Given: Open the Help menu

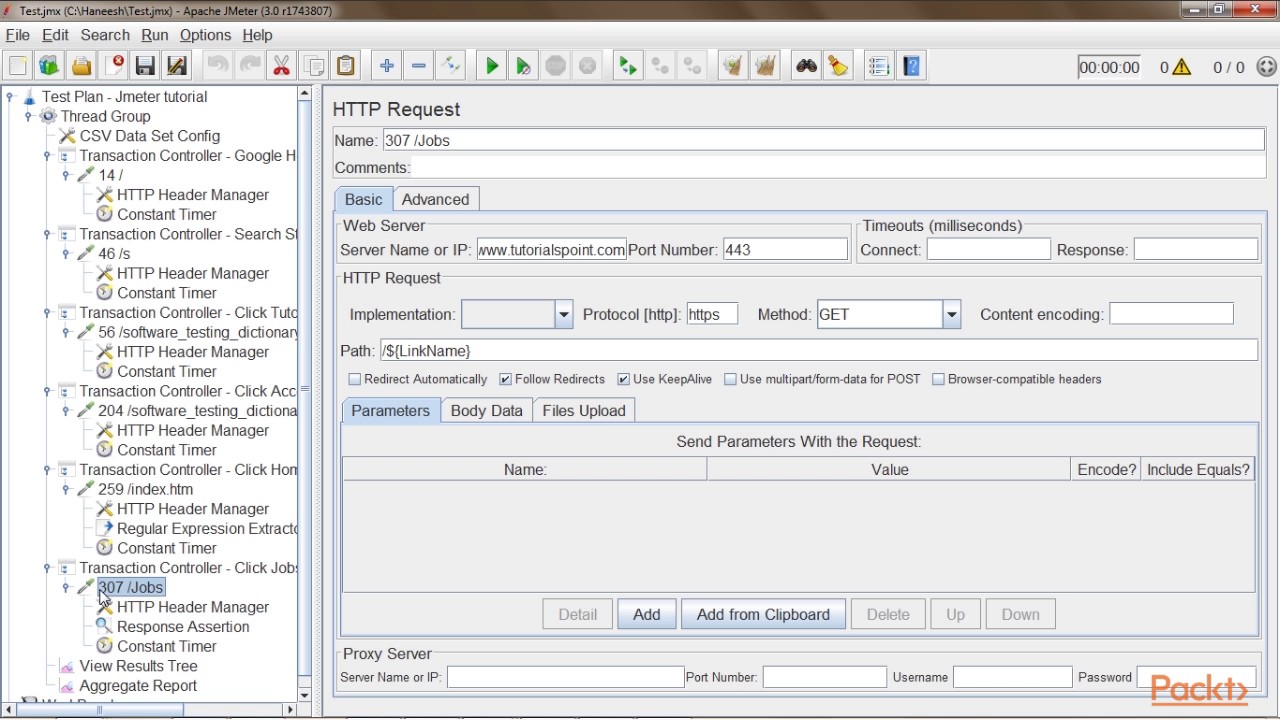Looking at the screenshot, I should [x=257, y=35].
